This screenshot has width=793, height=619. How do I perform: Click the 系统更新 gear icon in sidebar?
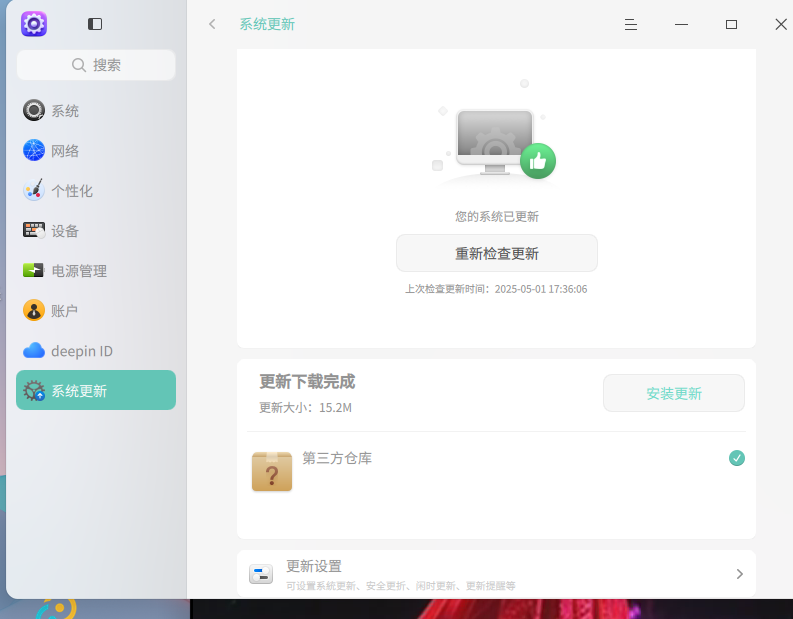(34, 390)
